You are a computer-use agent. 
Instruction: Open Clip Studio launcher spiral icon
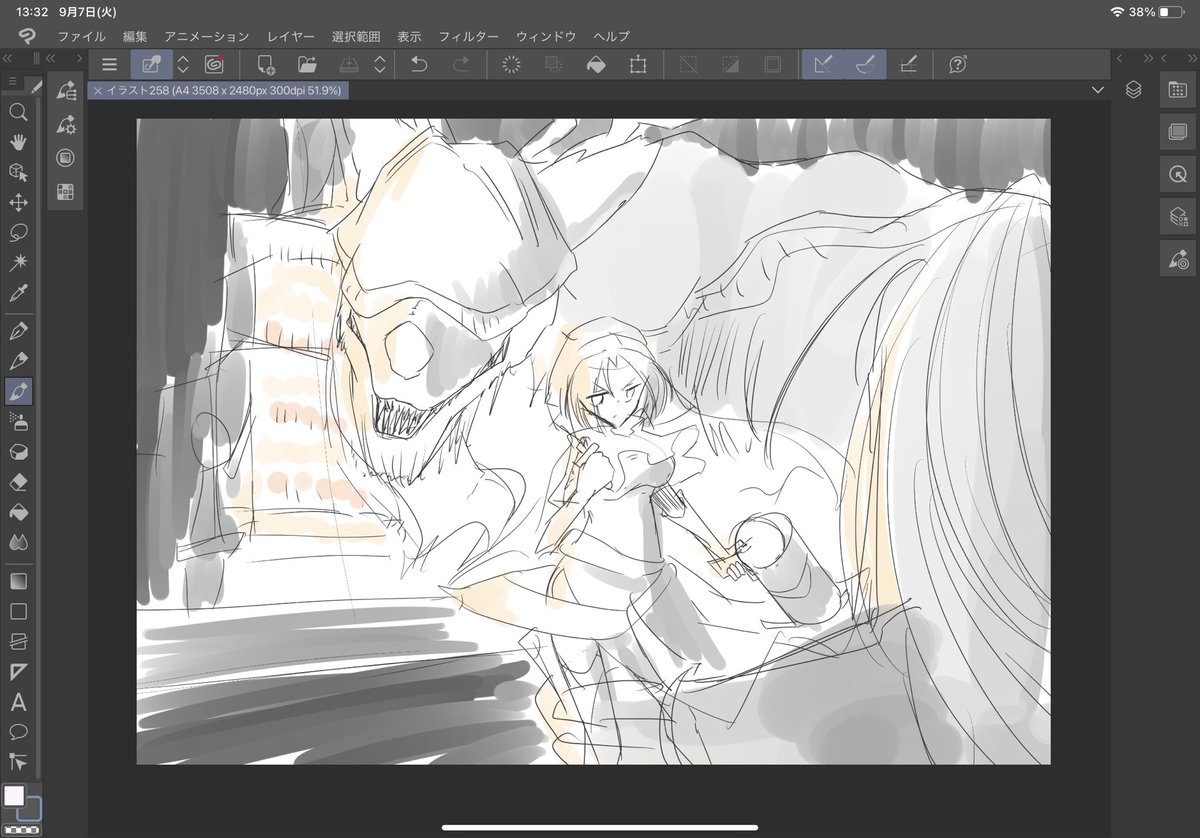(213, 64)
